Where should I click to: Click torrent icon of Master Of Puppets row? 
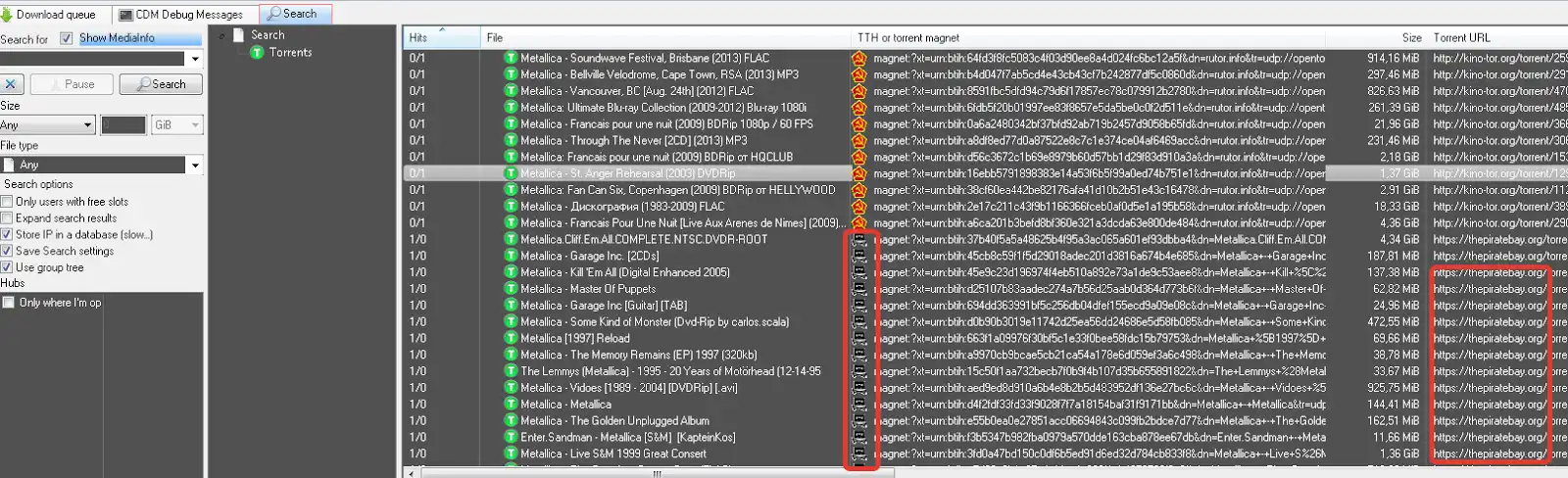tap(511, 289)
